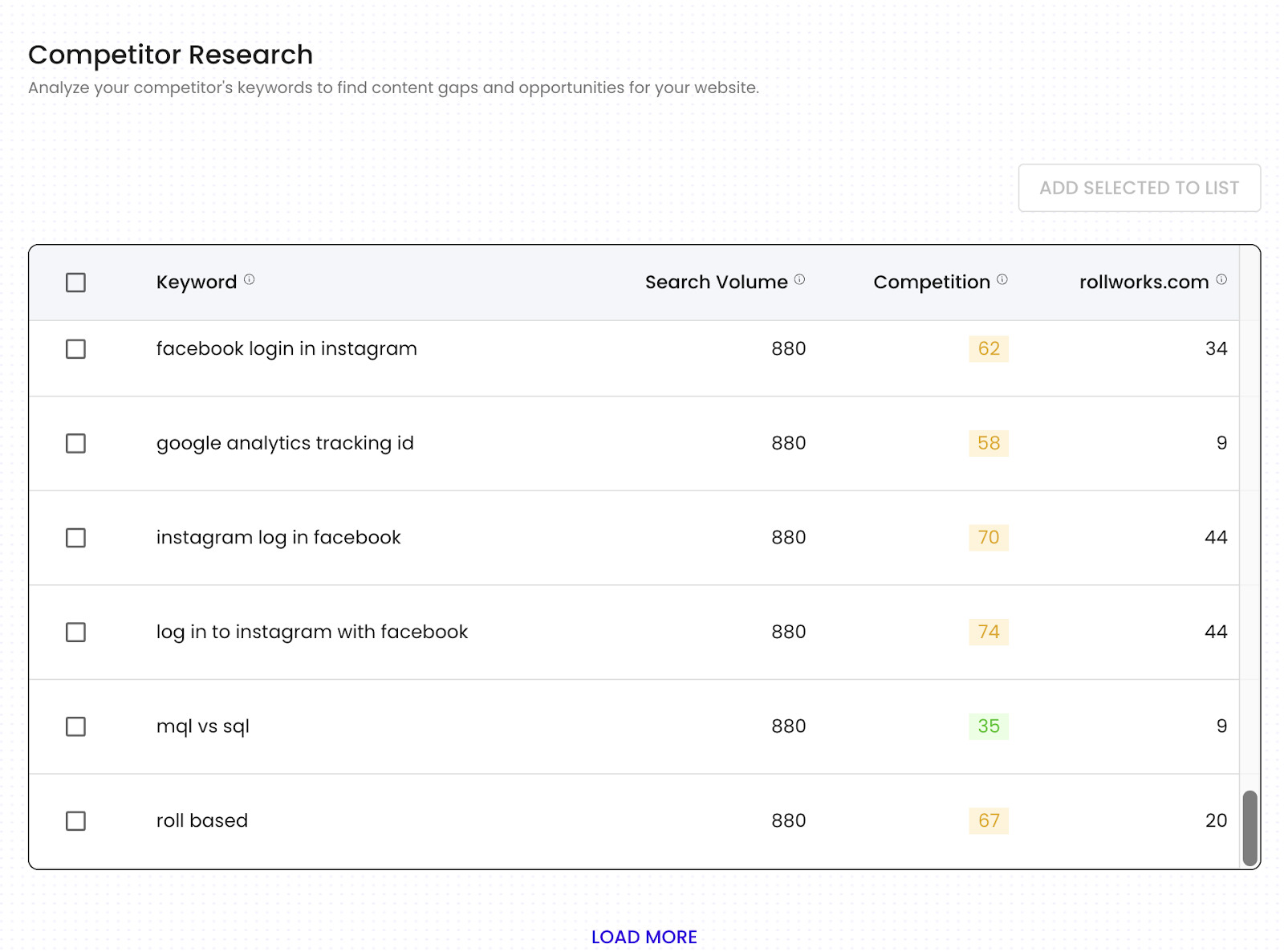Viewport: 1284px width, 952px height.
Task: Click search volume 880 for 'mql vs sql'
Action: pos(788,726)
